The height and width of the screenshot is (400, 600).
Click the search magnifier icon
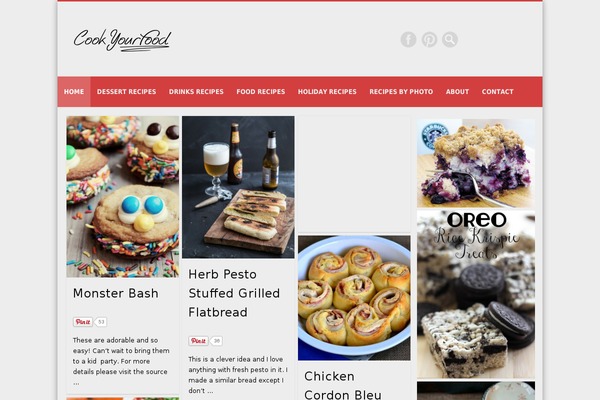[450, 39]
